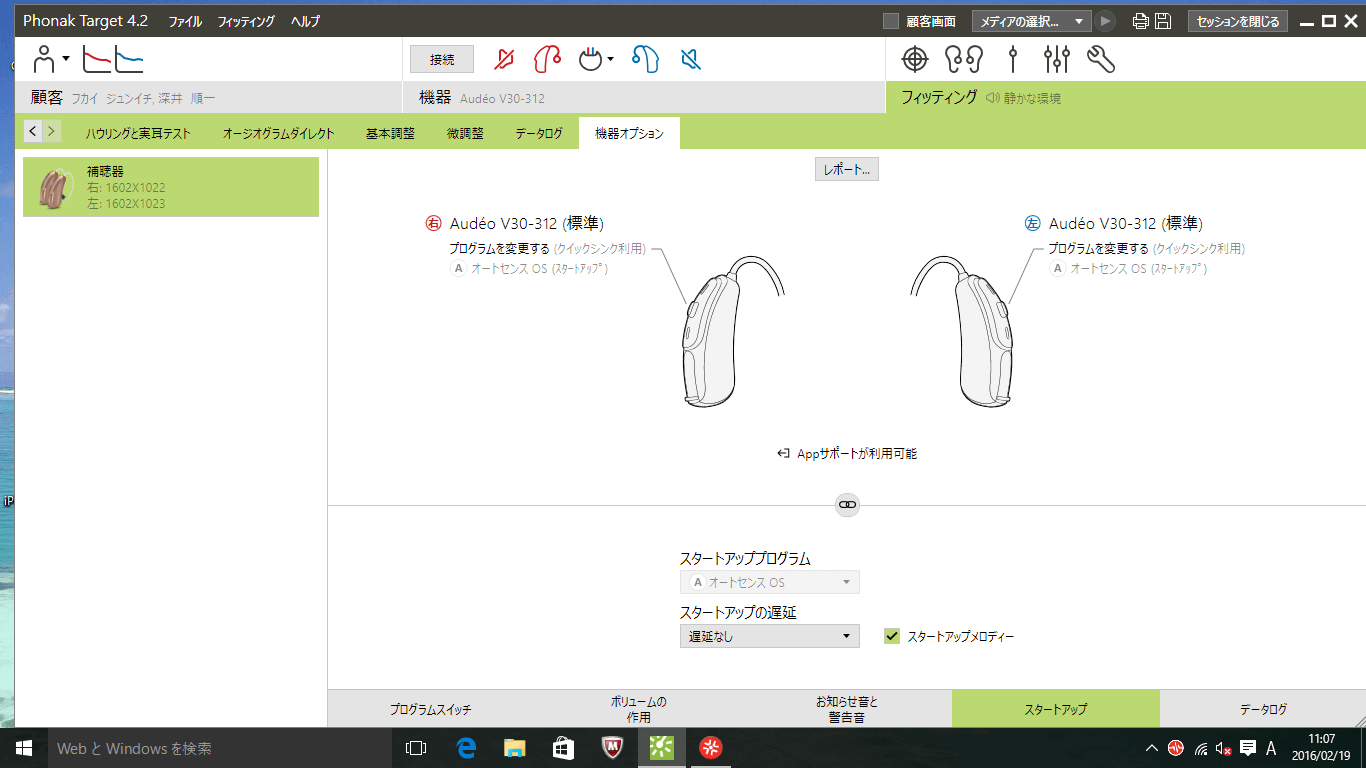Open the メディアの選択 dropdown
Screen dimensions: 1366x768
coord(1031,21)
